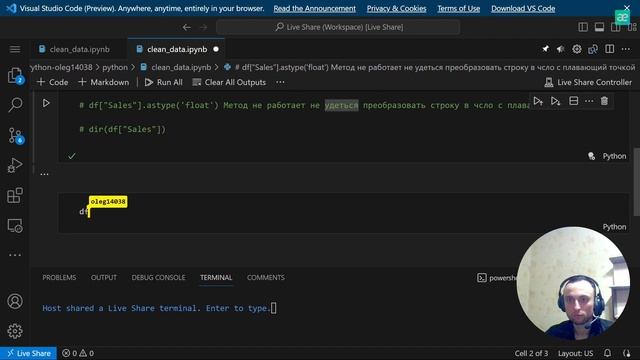Change first cell's Python language mode
The width and height of the screenshot is (640, 360).
tap(614, 156)
